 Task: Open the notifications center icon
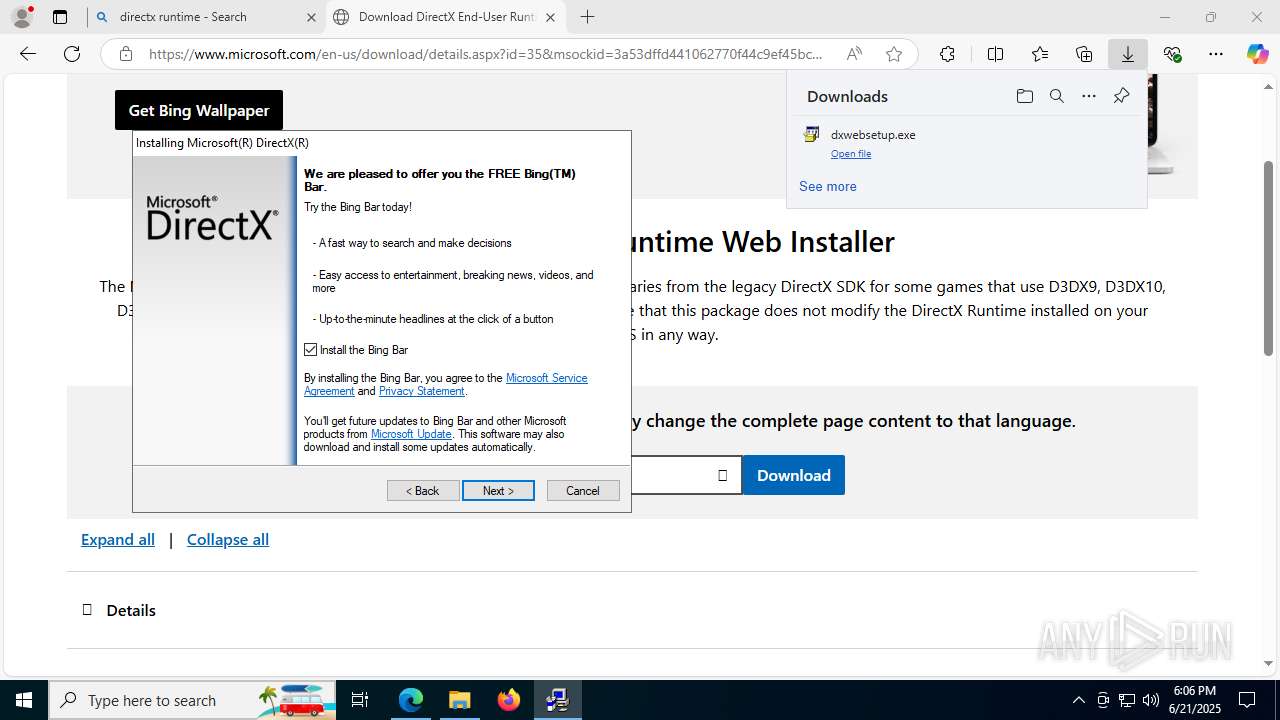[x=1247, y=700]
